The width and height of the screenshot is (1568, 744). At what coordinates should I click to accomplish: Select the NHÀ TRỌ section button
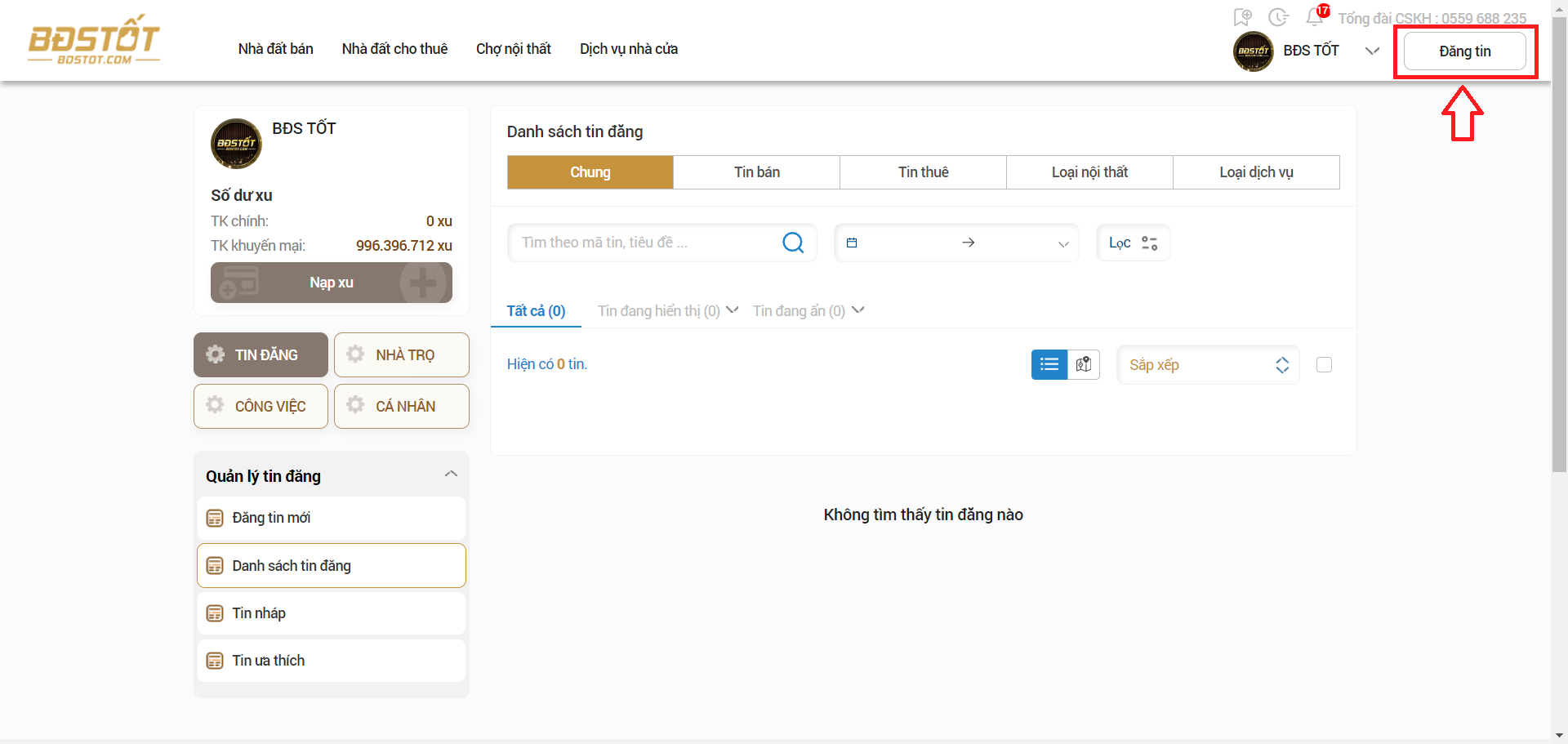pos(402,354)
